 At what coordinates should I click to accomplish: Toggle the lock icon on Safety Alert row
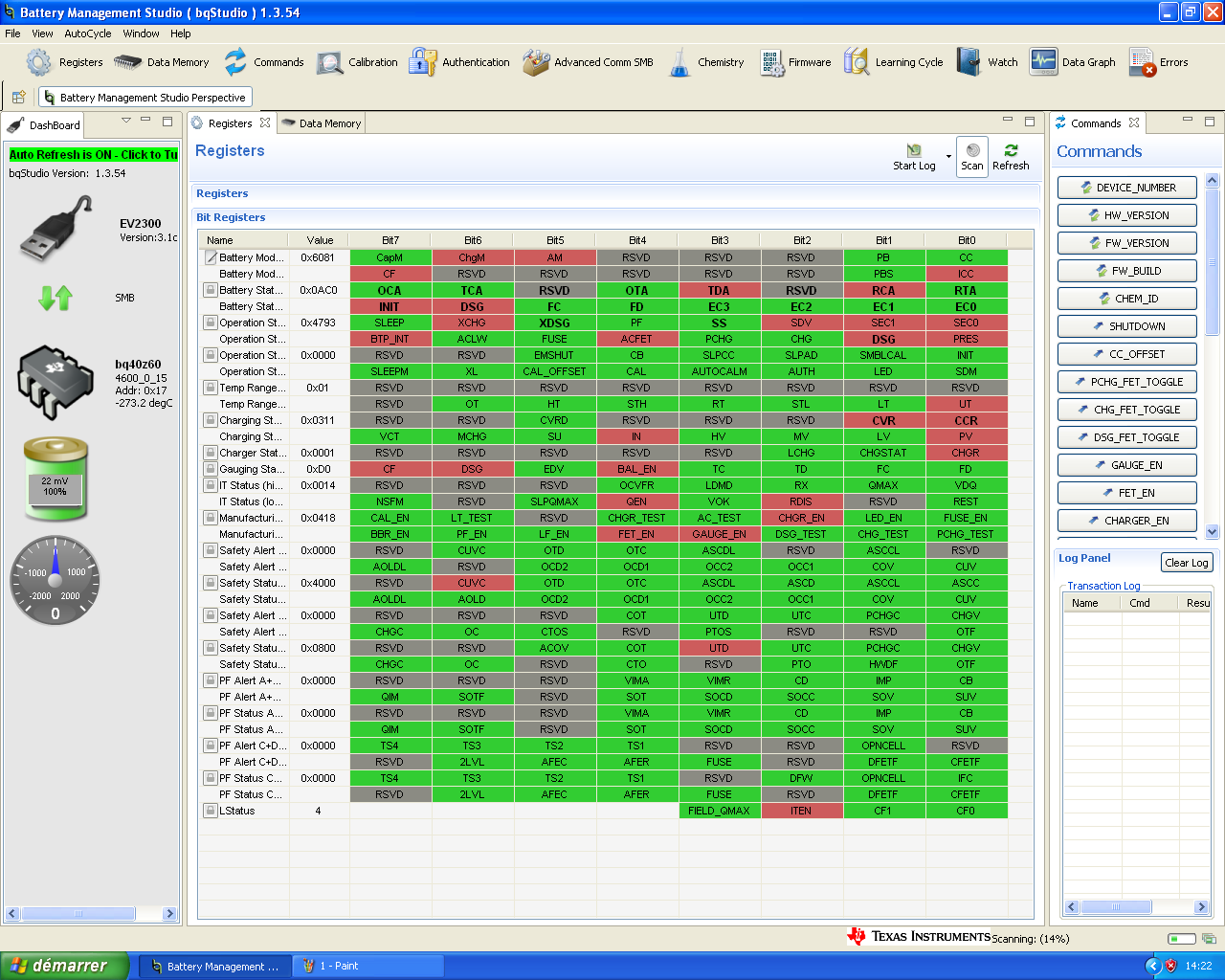210,549
